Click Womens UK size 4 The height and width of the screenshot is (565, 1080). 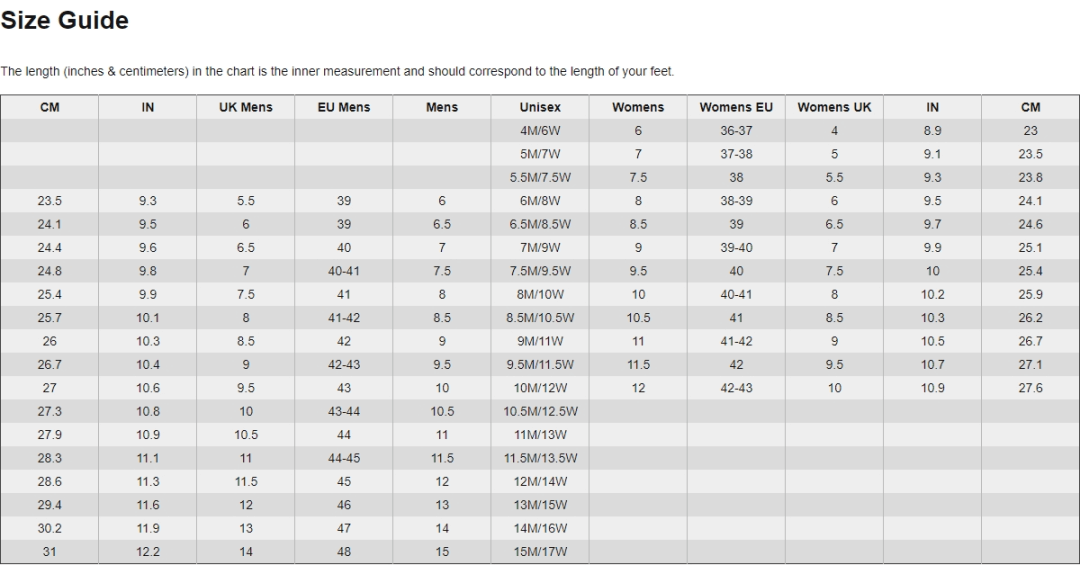(x=834, y=131)
